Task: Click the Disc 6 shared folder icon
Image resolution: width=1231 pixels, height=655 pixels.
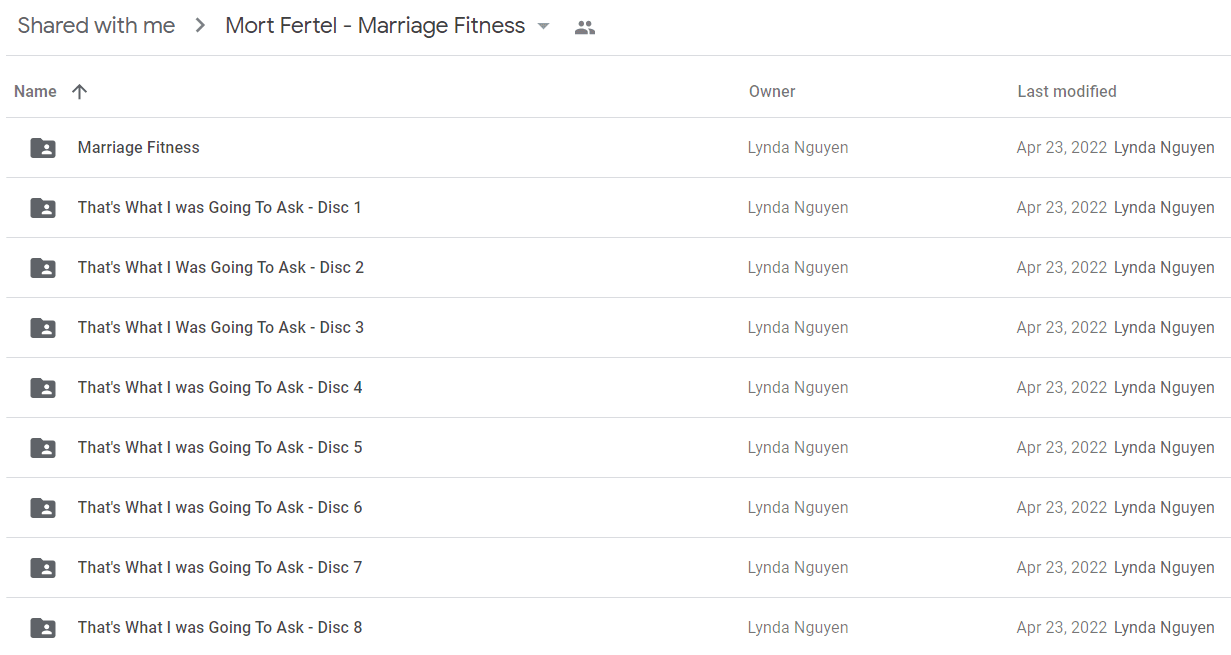Action: [43, 508]
